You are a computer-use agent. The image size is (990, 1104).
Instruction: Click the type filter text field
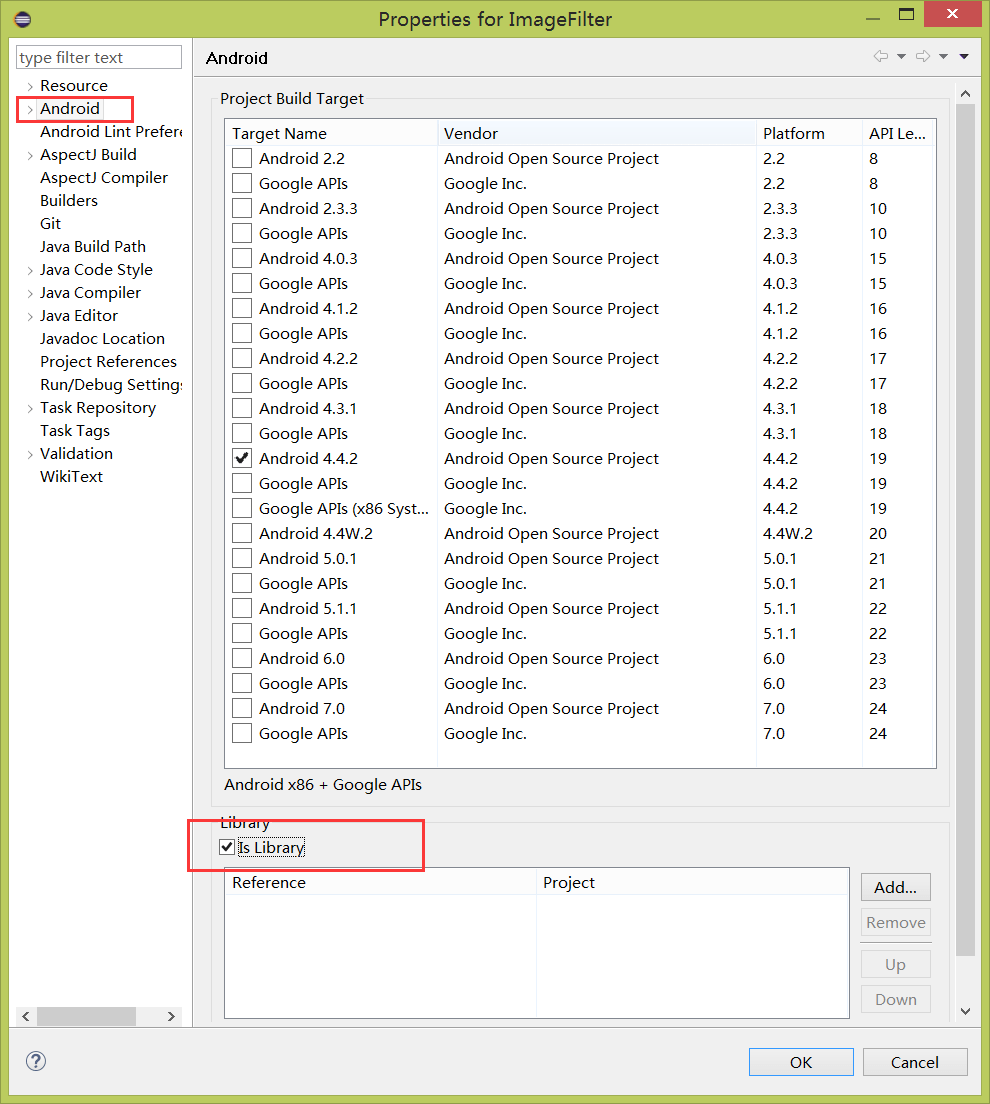98,57
